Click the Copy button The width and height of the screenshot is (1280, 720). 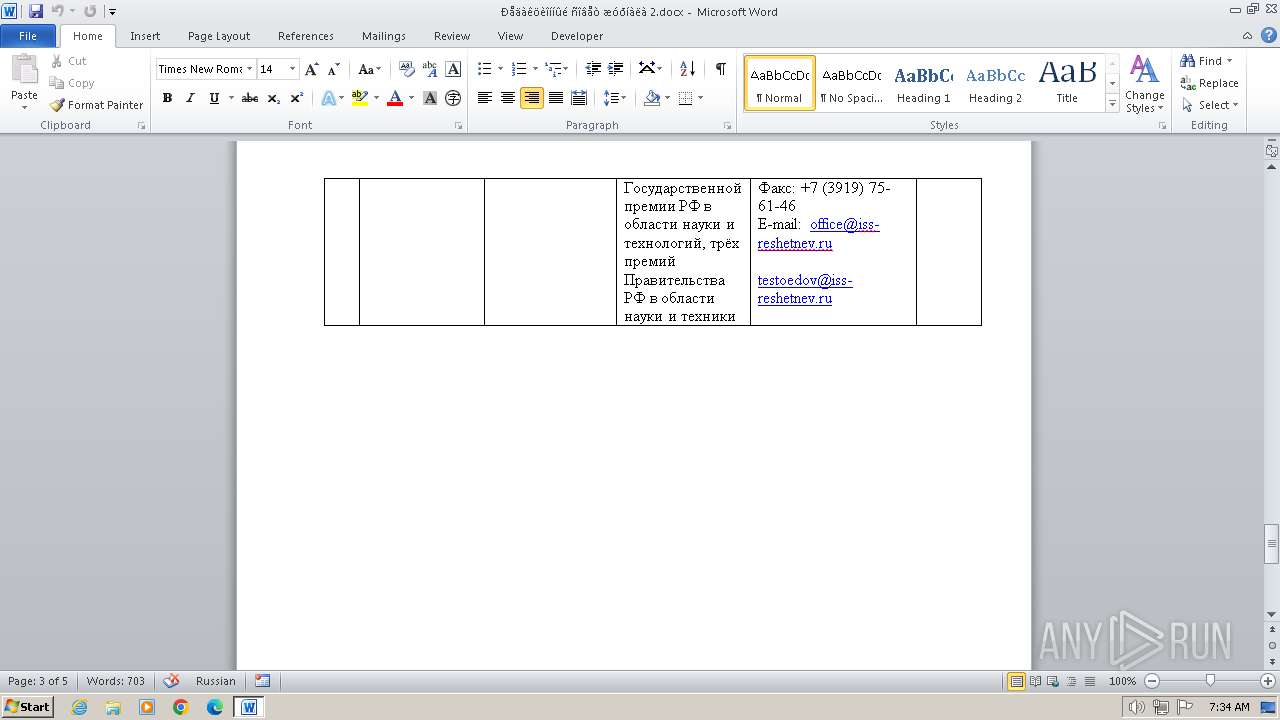(72, 83)
